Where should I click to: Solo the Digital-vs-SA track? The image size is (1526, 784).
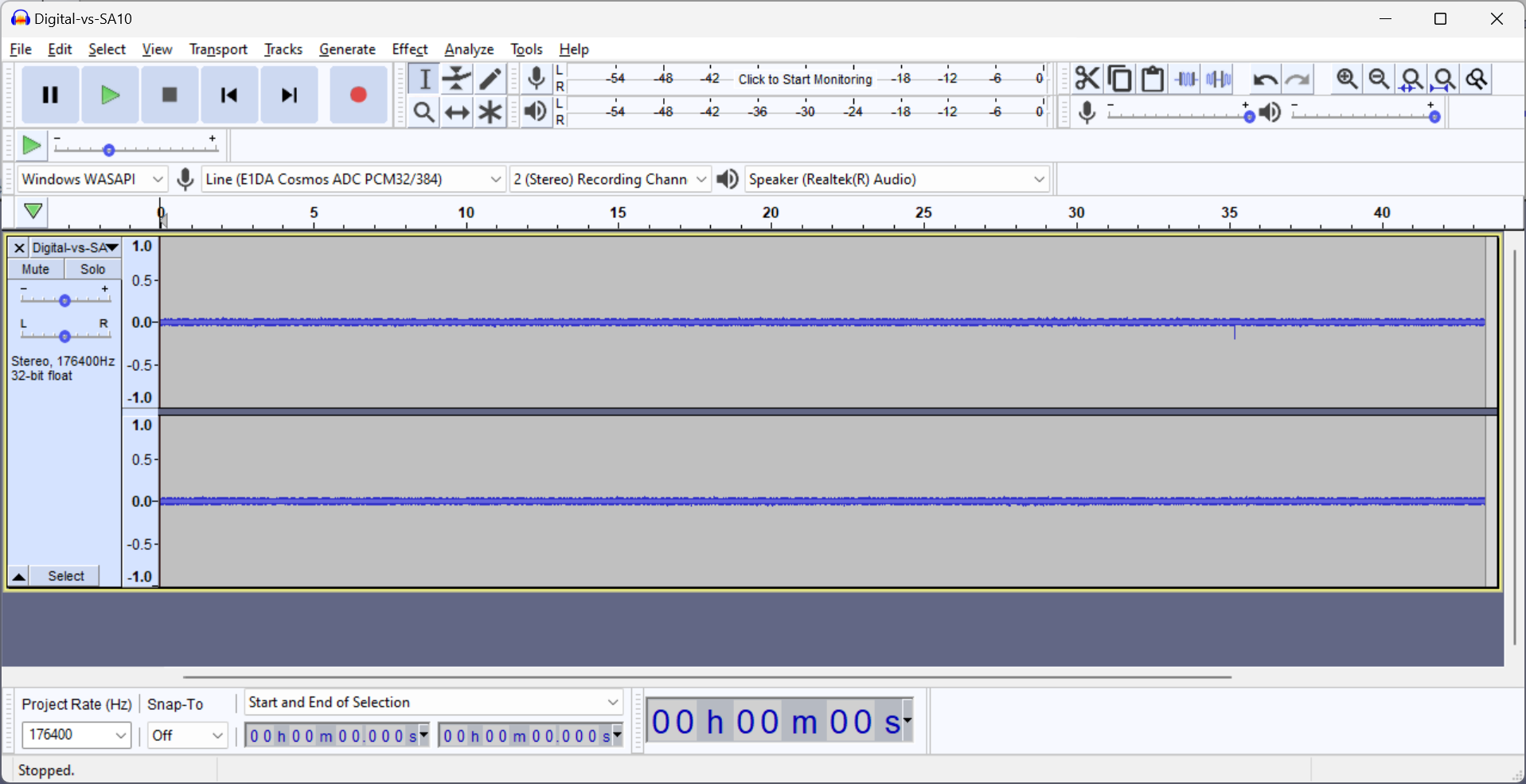pyautogui.click(x=93, y=269)
